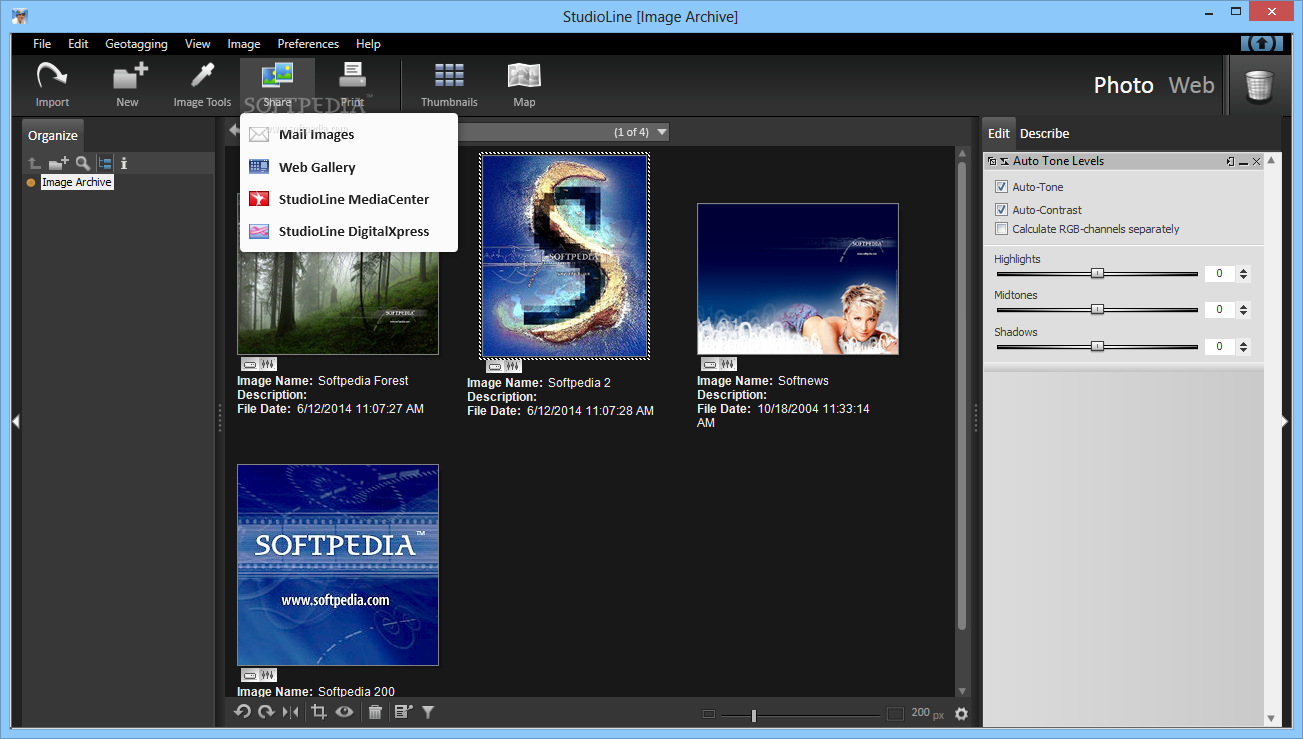Image resolution: width=1303 pixels, height=739 pixels.
Task: Toggle the Auto-Contrast checkbox
Action: [1001, 210]
